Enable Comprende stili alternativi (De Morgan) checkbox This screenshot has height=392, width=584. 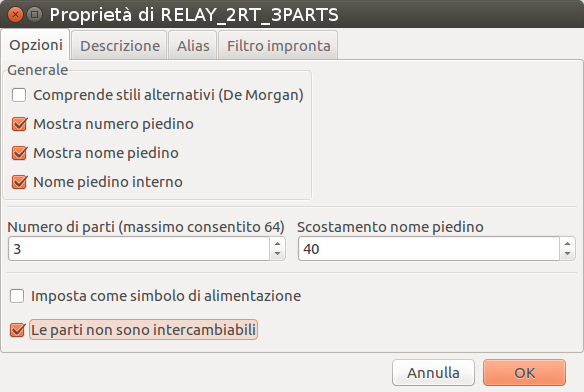tap(19, 95)
